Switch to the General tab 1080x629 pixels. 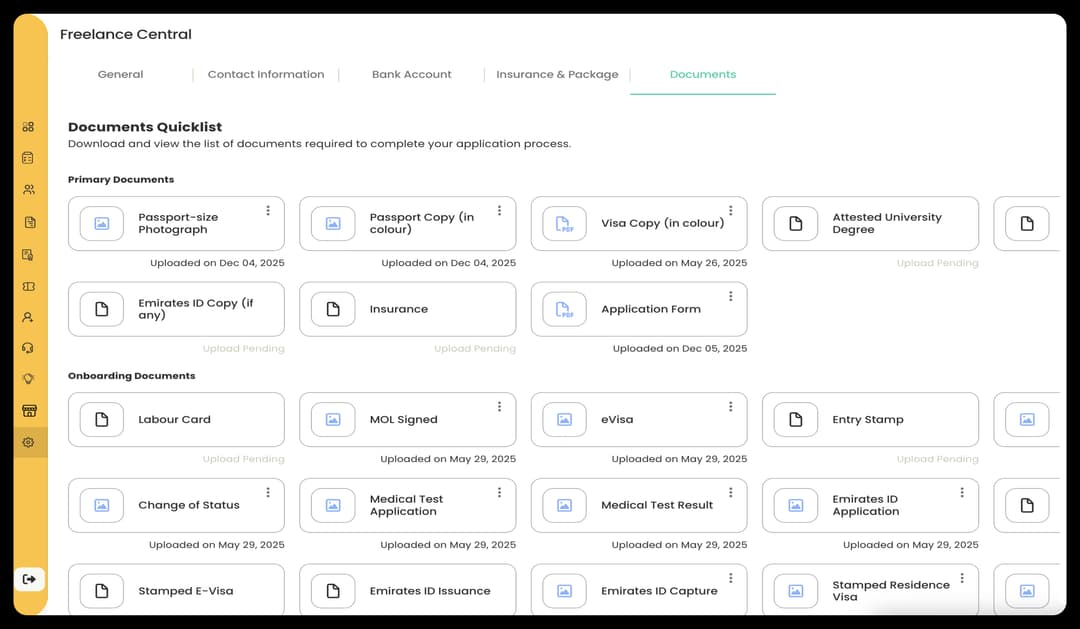(120, 75)
